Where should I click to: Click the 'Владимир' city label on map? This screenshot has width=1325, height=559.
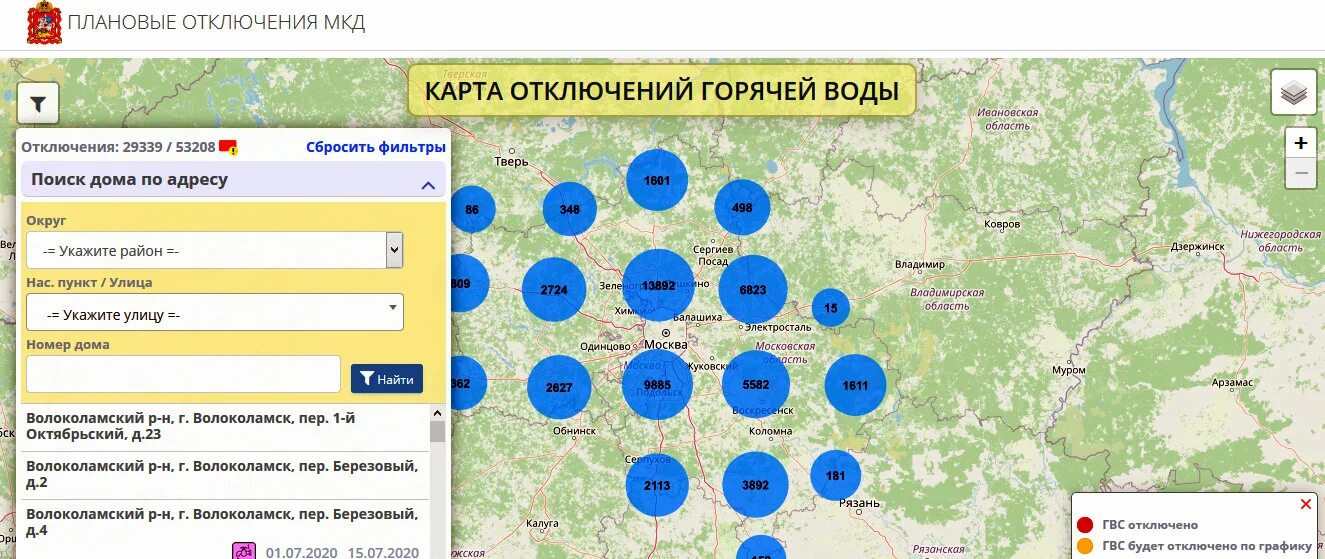tap(920, 264)
